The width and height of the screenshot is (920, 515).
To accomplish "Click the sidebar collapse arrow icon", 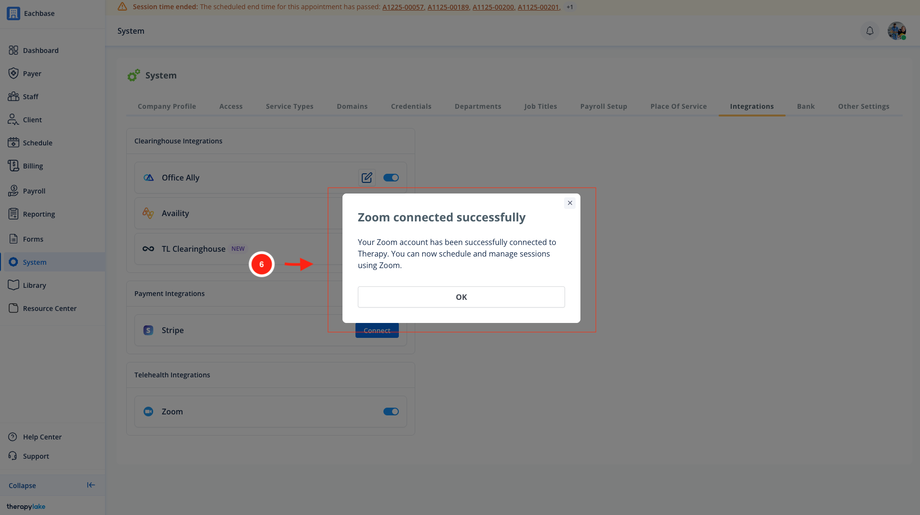I will pos(90,485).
